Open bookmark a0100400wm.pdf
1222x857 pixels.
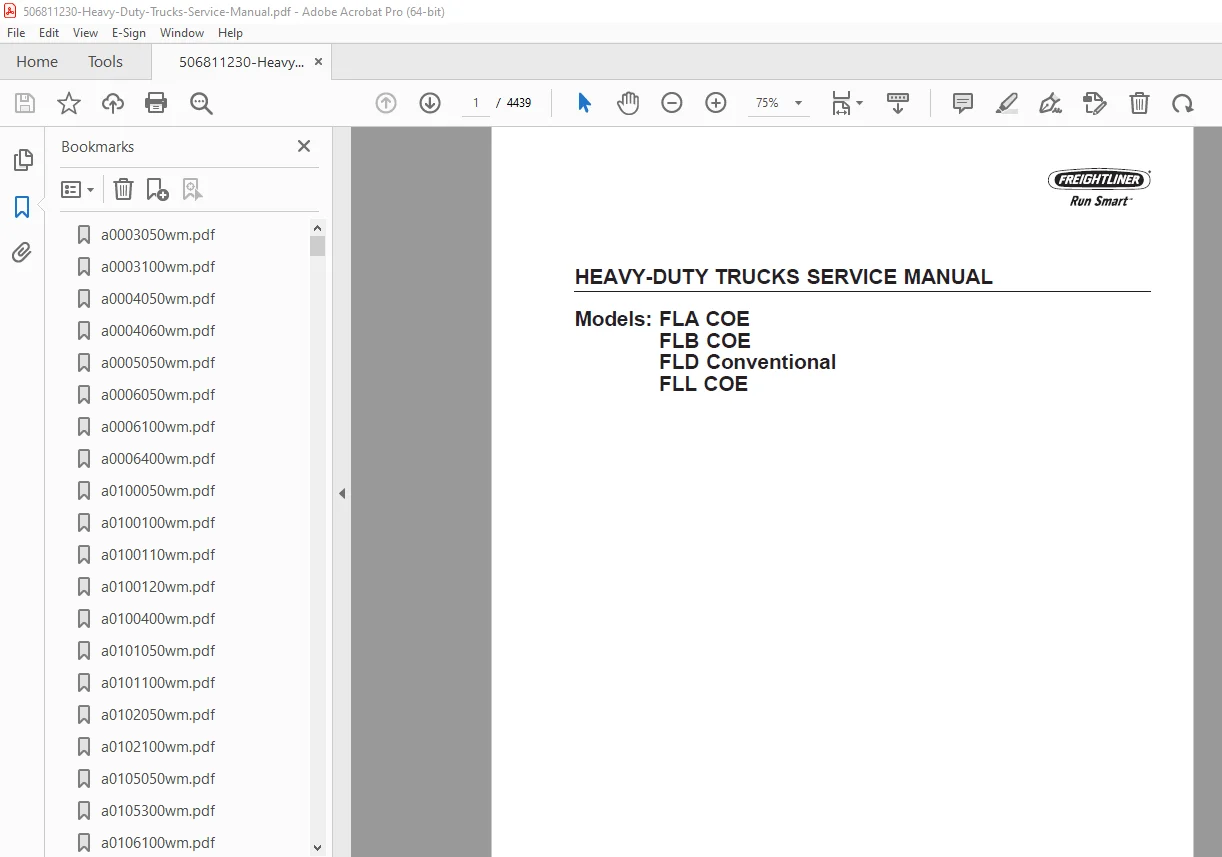[x=158, y=619]
